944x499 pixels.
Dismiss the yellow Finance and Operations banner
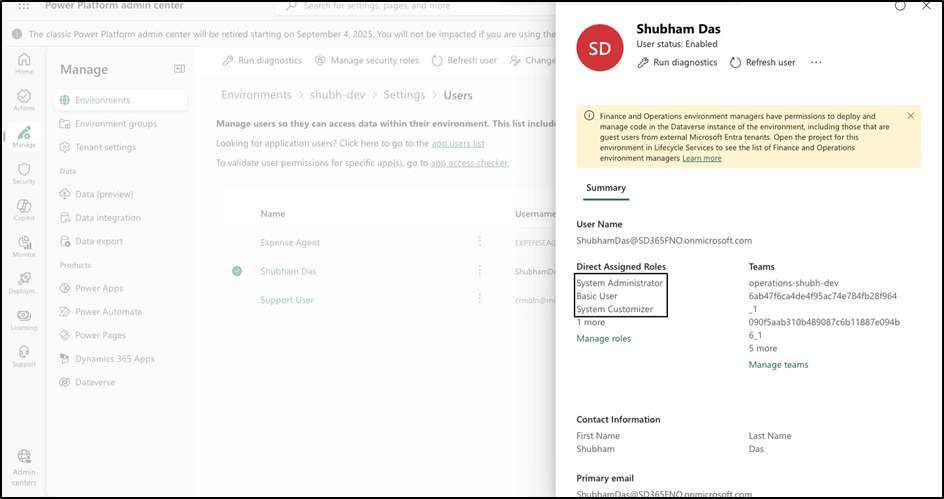[910, 116]
